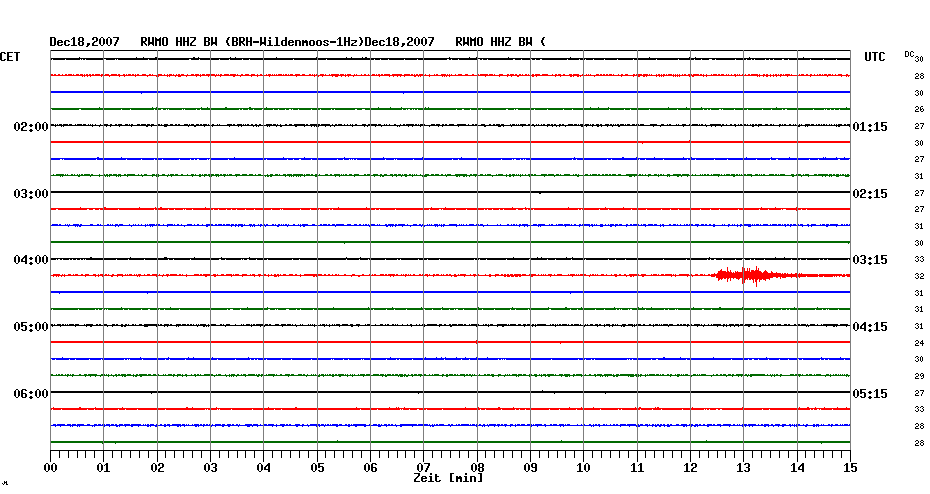Click DC value 33 next to 03:15 UTC

pyautogui.click(x=919, y=260)
